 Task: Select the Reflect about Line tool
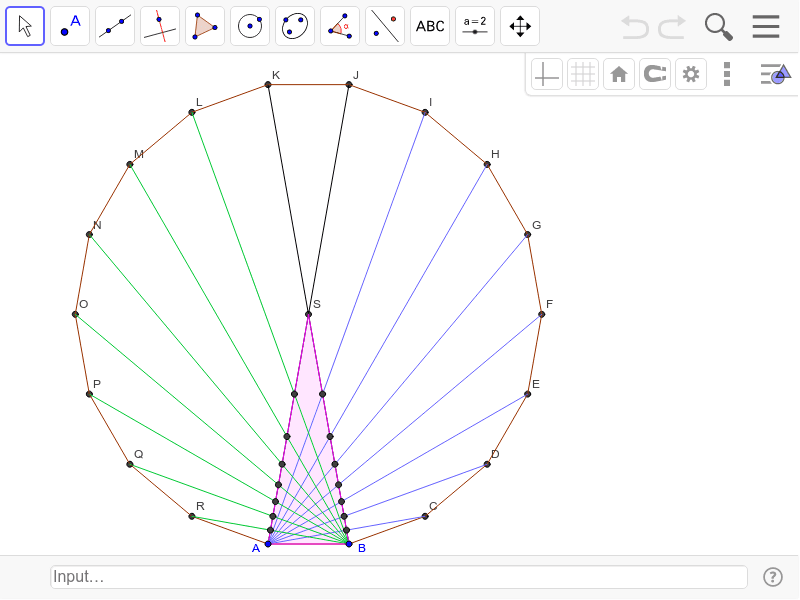tap(385, 26)
